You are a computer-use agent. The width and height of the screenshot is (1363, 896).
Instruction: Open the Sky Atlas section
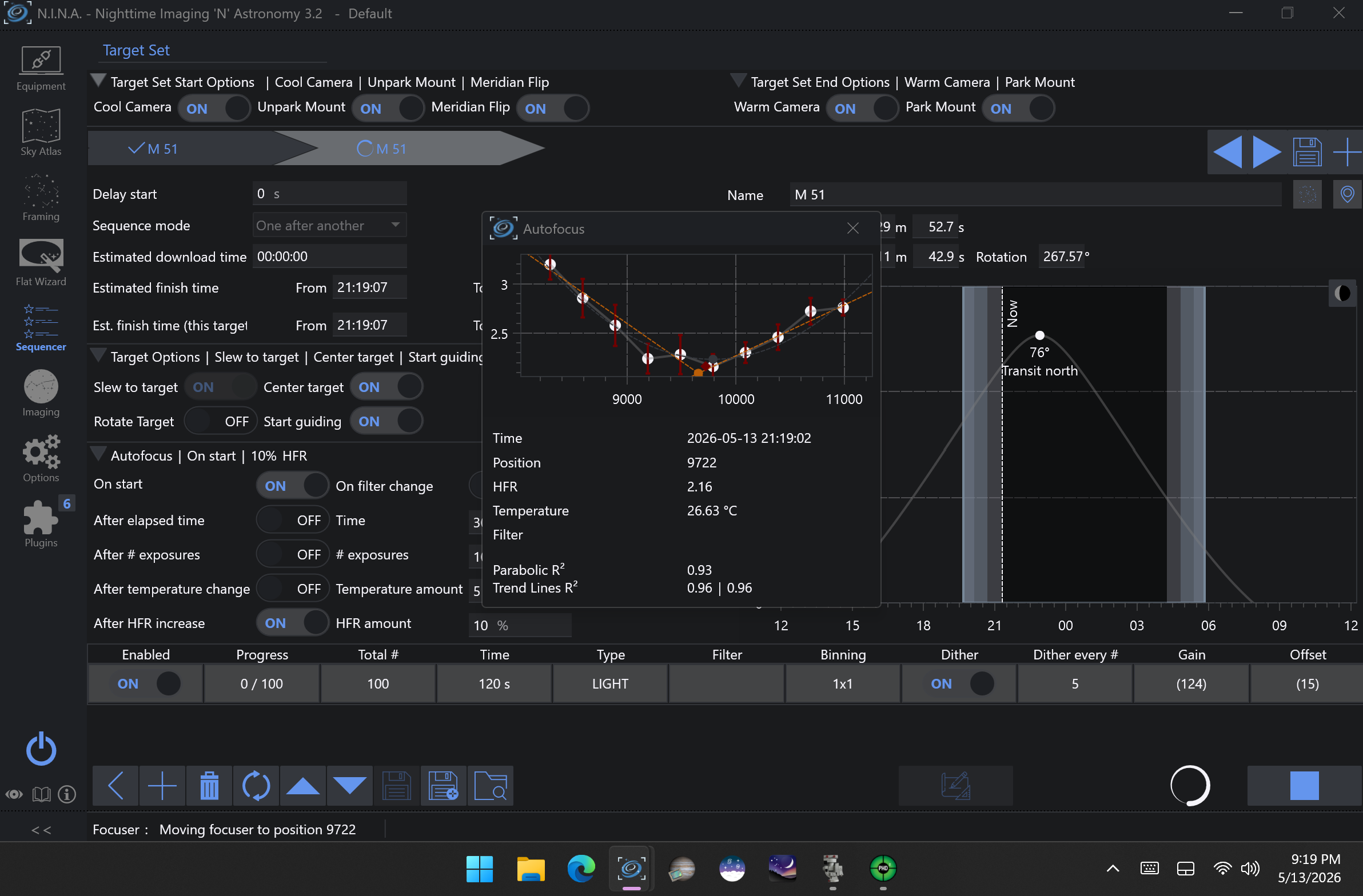[x=41, y=133]
